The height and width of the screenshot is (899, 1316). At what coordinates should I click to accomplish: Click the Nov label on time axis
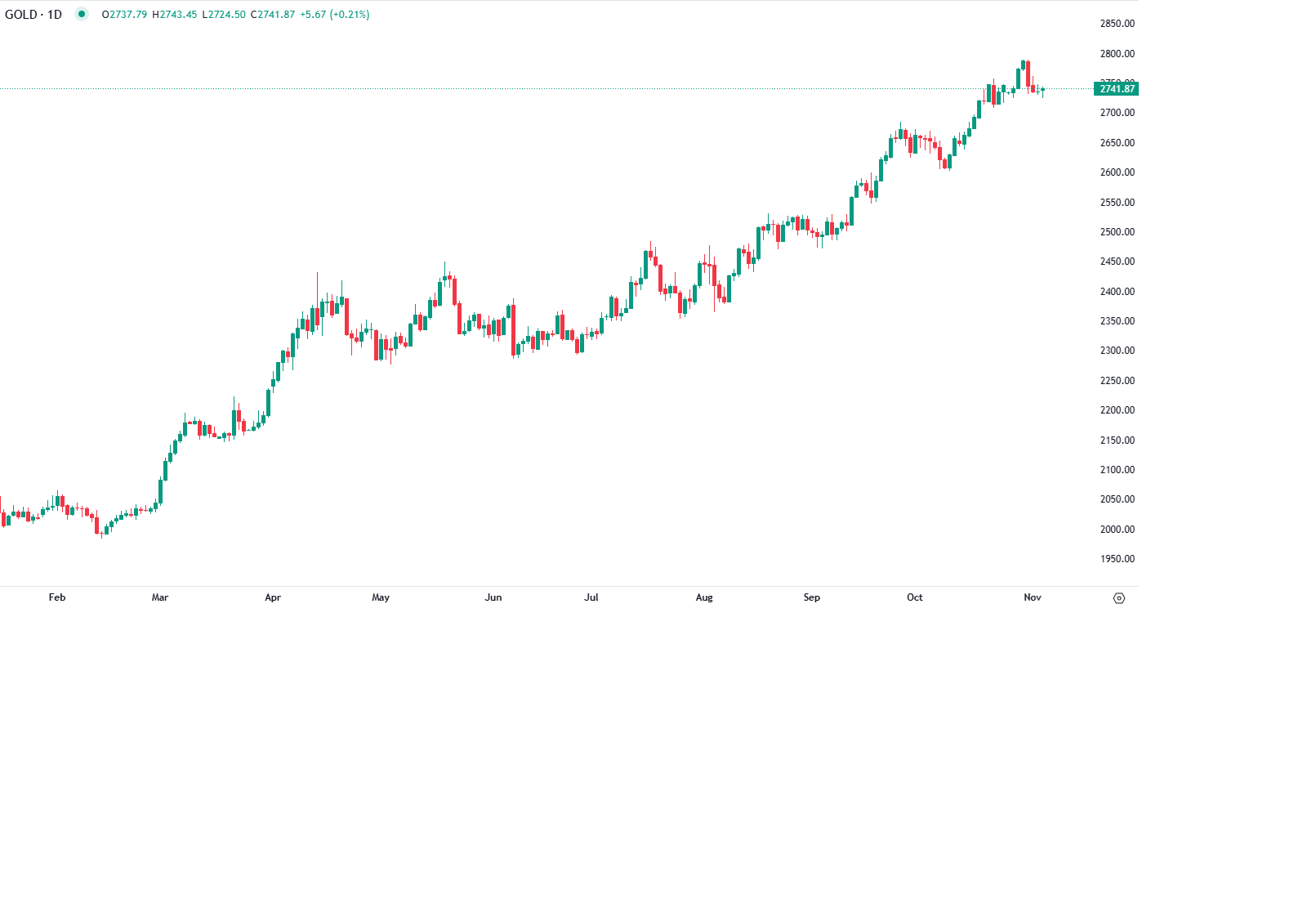1033,597
